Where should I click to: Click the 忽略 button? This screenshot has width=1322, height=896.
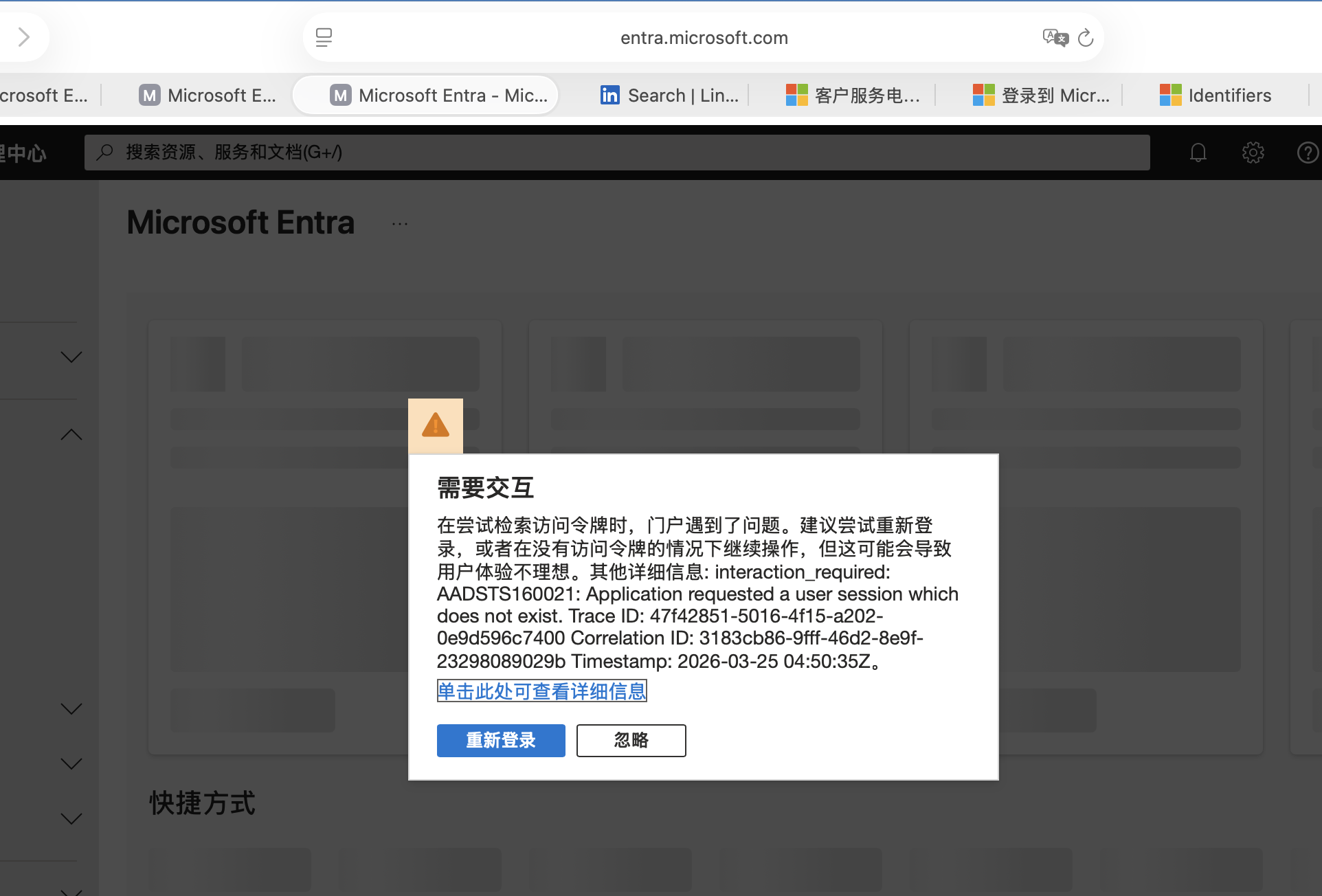point(631,741)
